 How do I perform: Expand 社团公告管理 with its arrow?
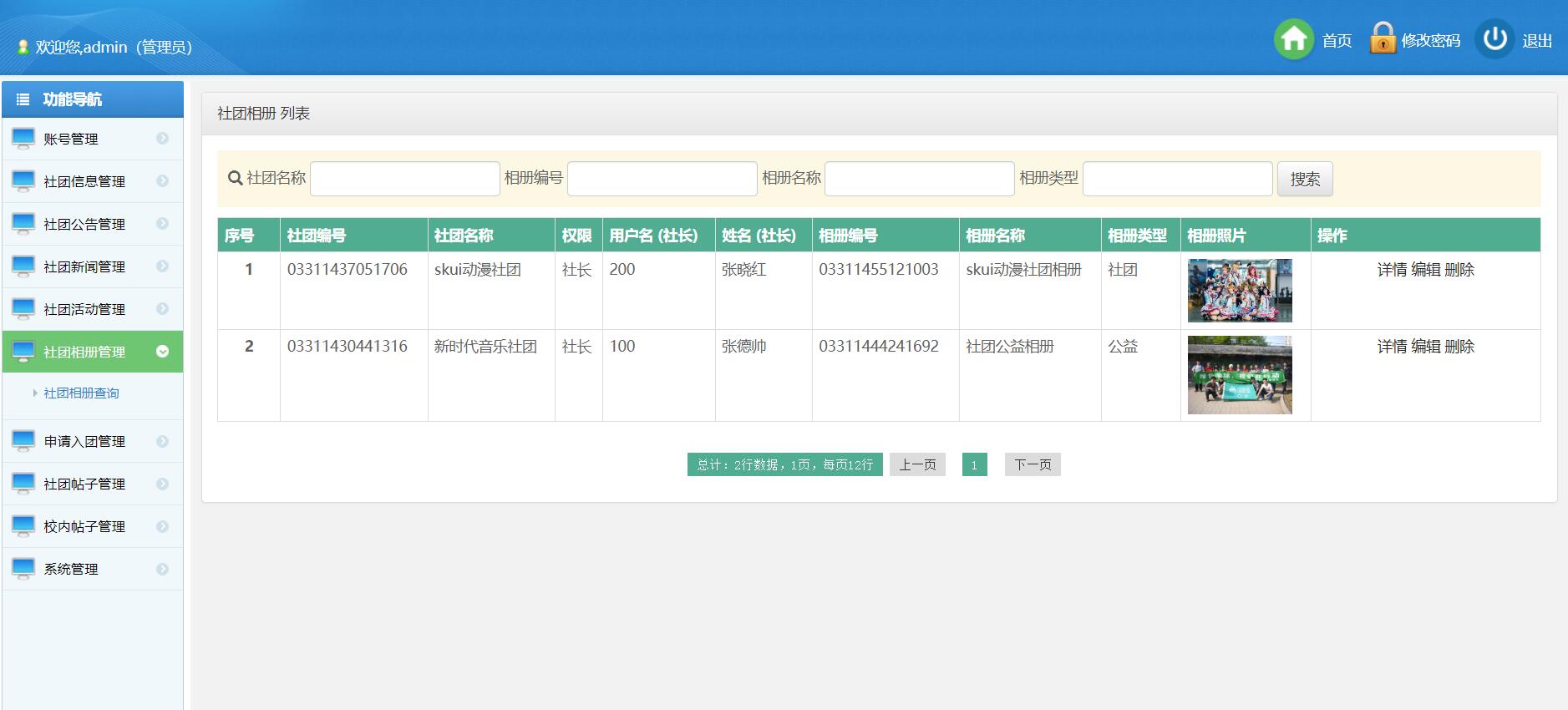(163, 224)
